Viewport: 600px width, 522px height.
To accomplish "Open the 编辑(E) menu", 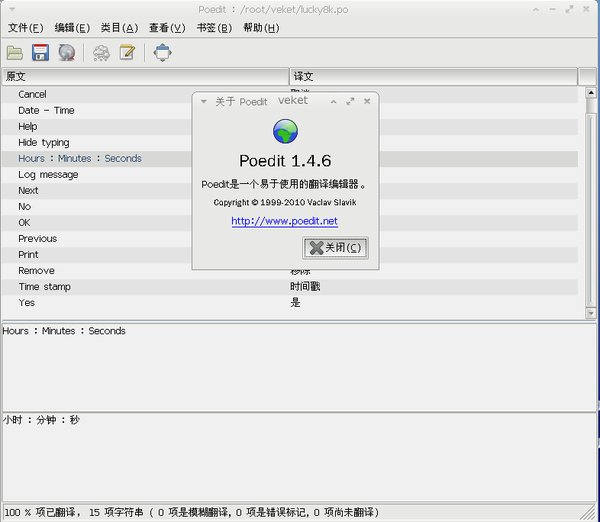I will [x=72, y=27].
